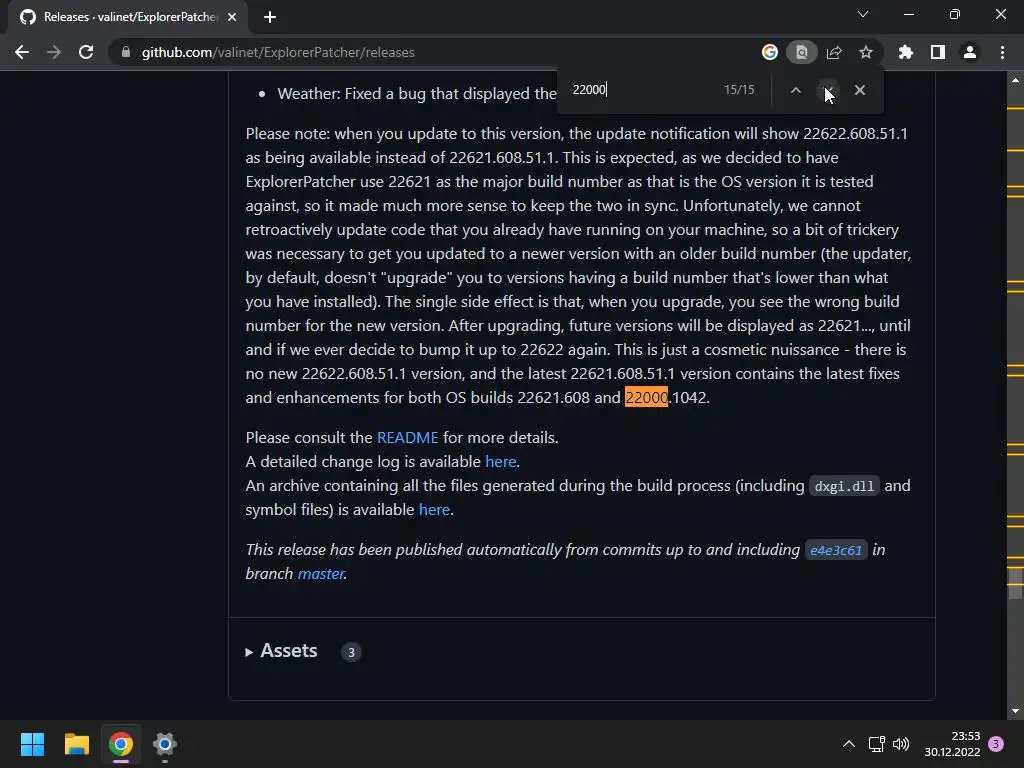
Task: Open the clock showing 23:53
Action: (952, 744)
